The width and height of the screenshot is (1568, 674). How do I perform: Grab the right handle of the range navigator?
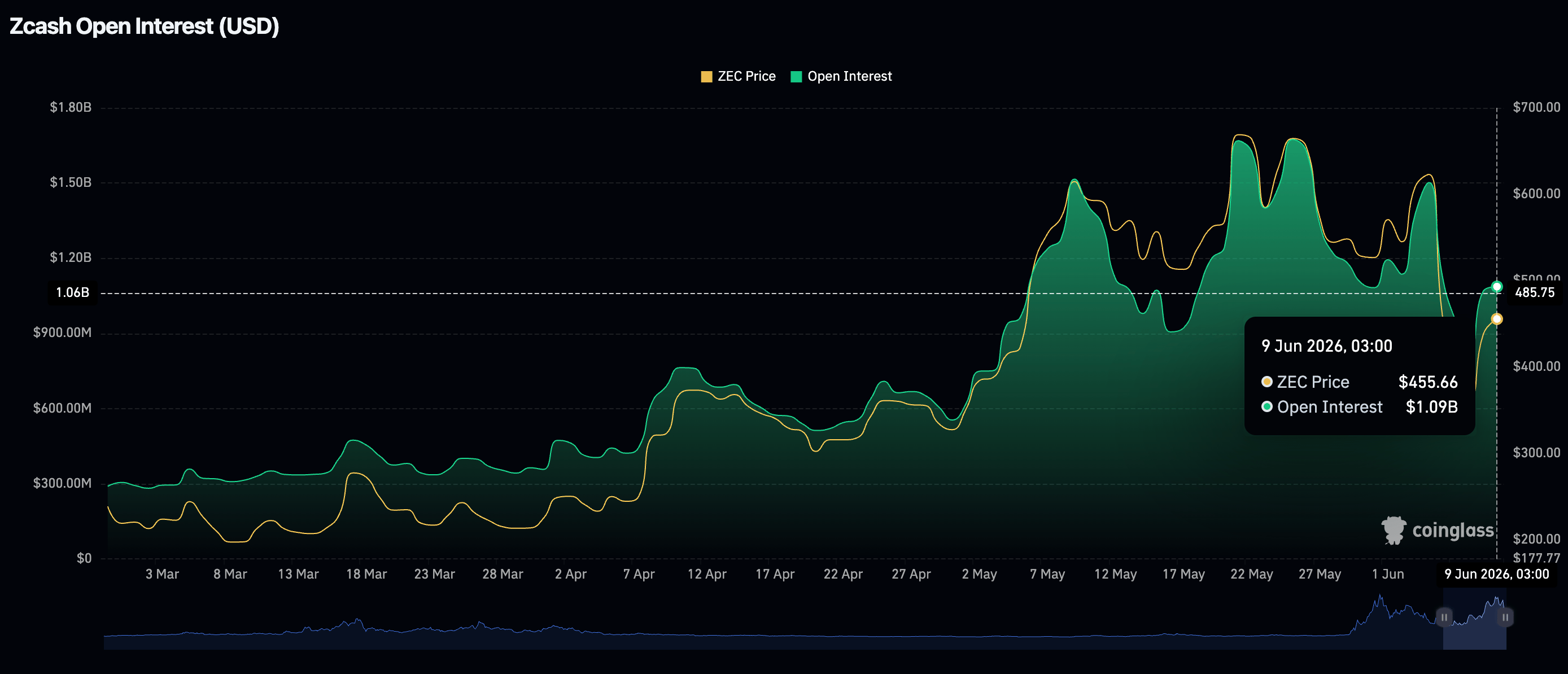pos(1505,617)
